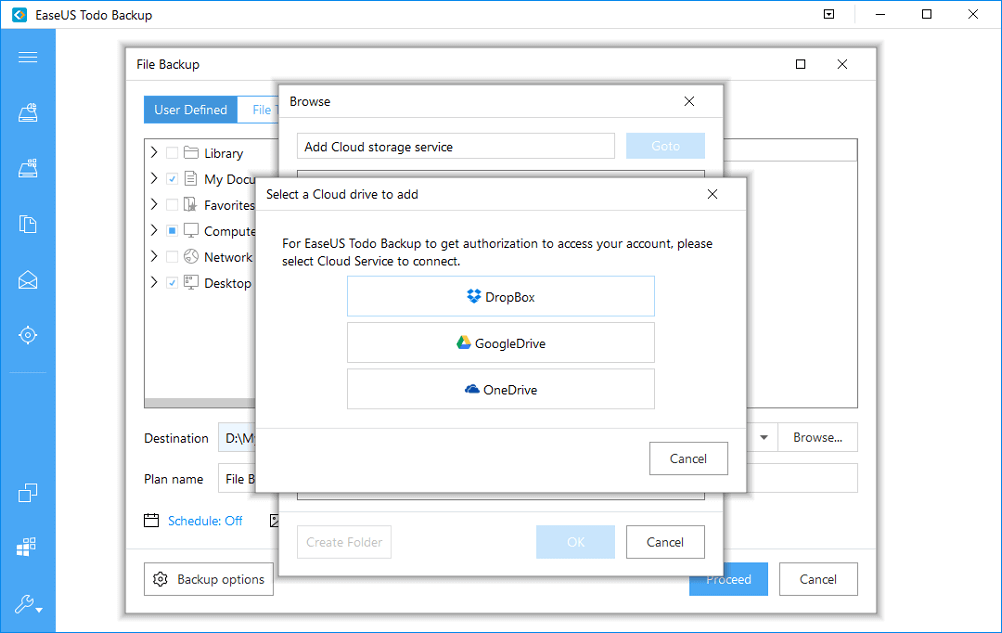Image resolution: width=1002 pixels, height=633 pixels.
Task: Click the Proceed button
Action: (728, 579)
